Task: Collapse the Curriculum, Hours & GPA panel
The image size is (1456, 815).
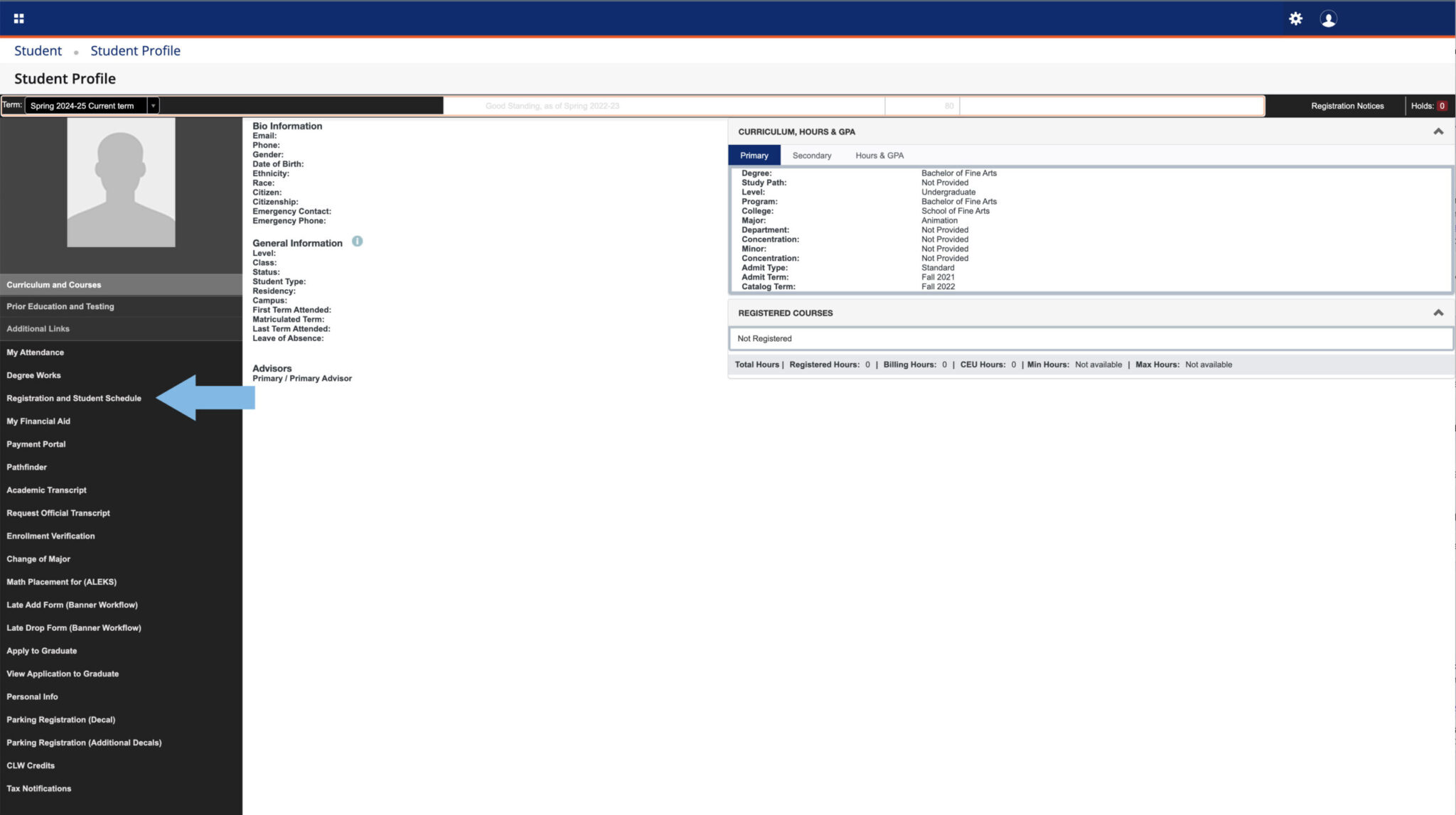Action: pyautogui.click(x=1438, y=131)
